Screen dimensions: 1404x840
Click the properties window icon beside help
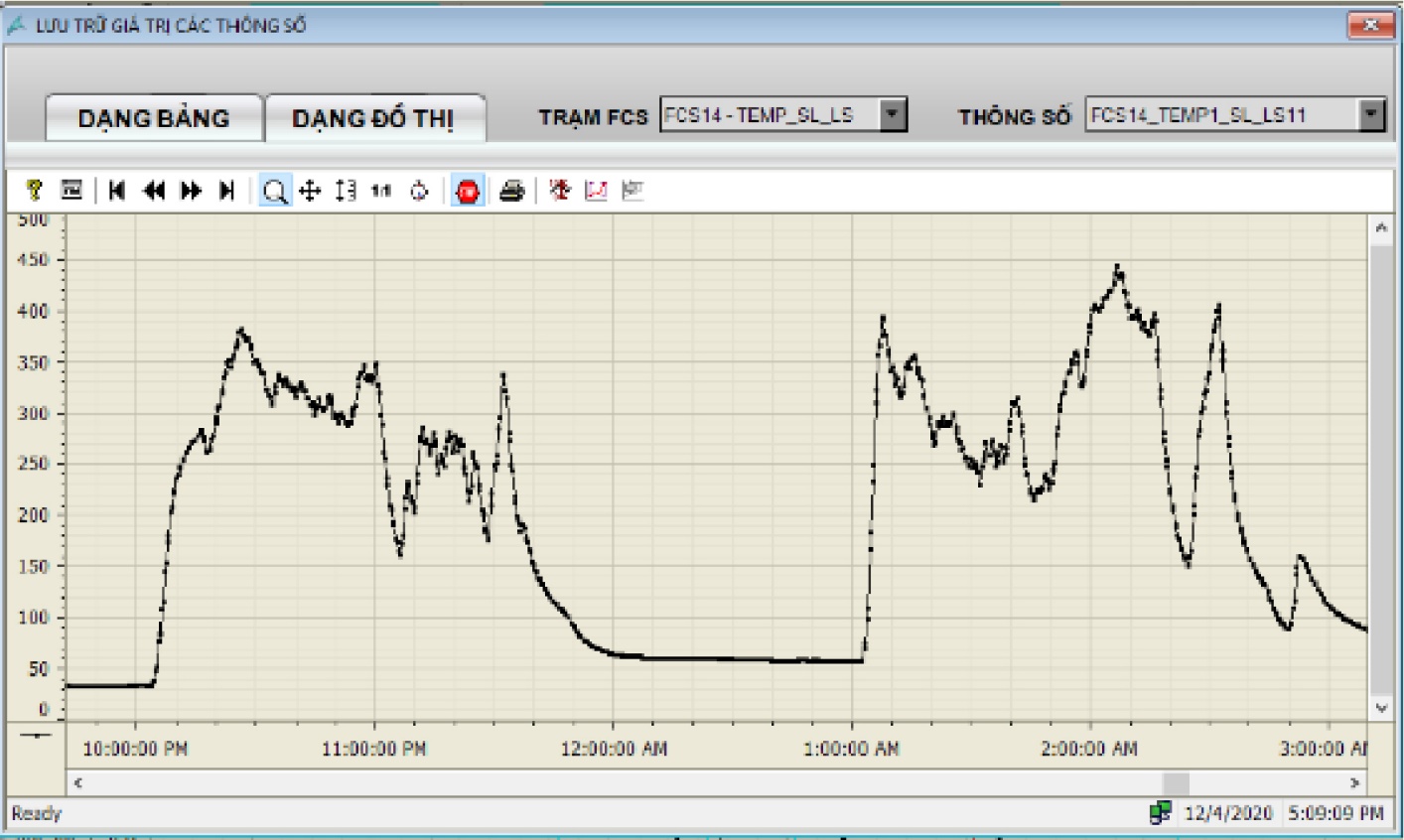click(x=71, y=191)
